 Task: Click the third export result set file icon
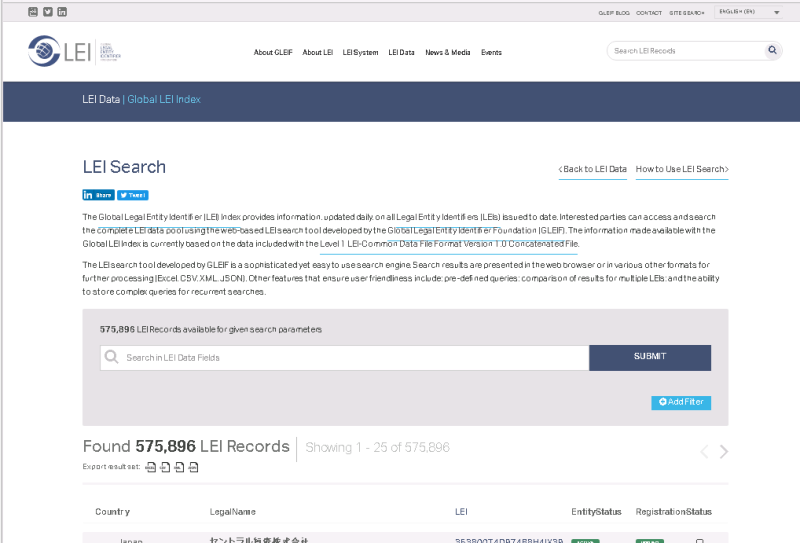(x=179, y=467)
